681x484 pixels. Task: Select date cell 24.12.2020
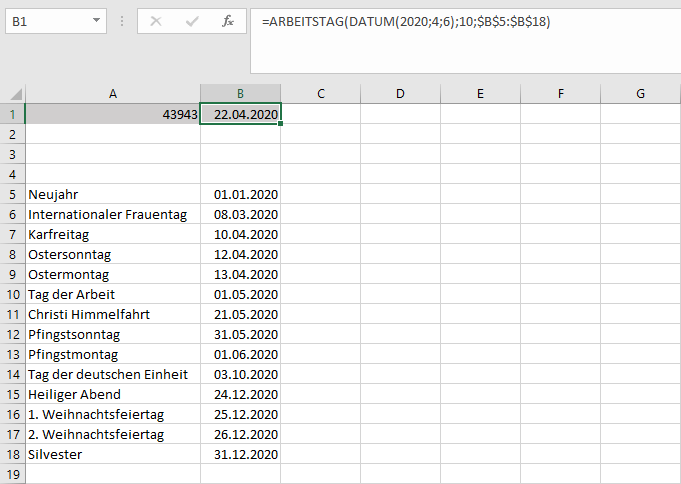tap(240, 394)
